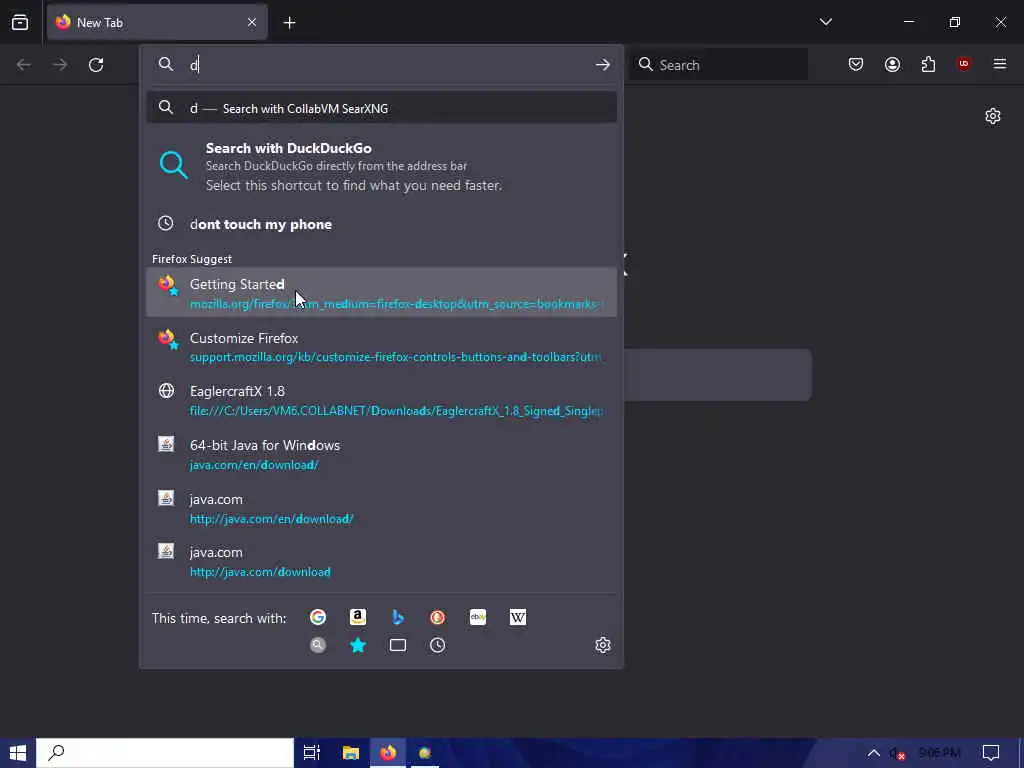Click the Firefox taskbar icon
This screenshot has width=1024, height=768.
tap(388, 753)
